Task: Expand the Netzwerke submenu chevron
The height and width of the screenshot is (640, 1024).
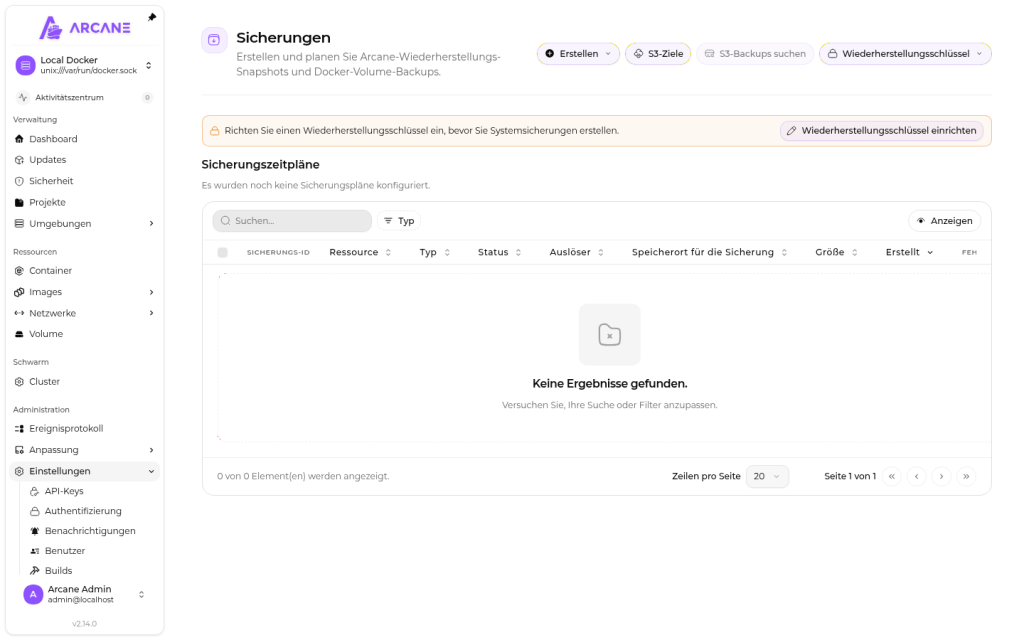Action: 152,313
